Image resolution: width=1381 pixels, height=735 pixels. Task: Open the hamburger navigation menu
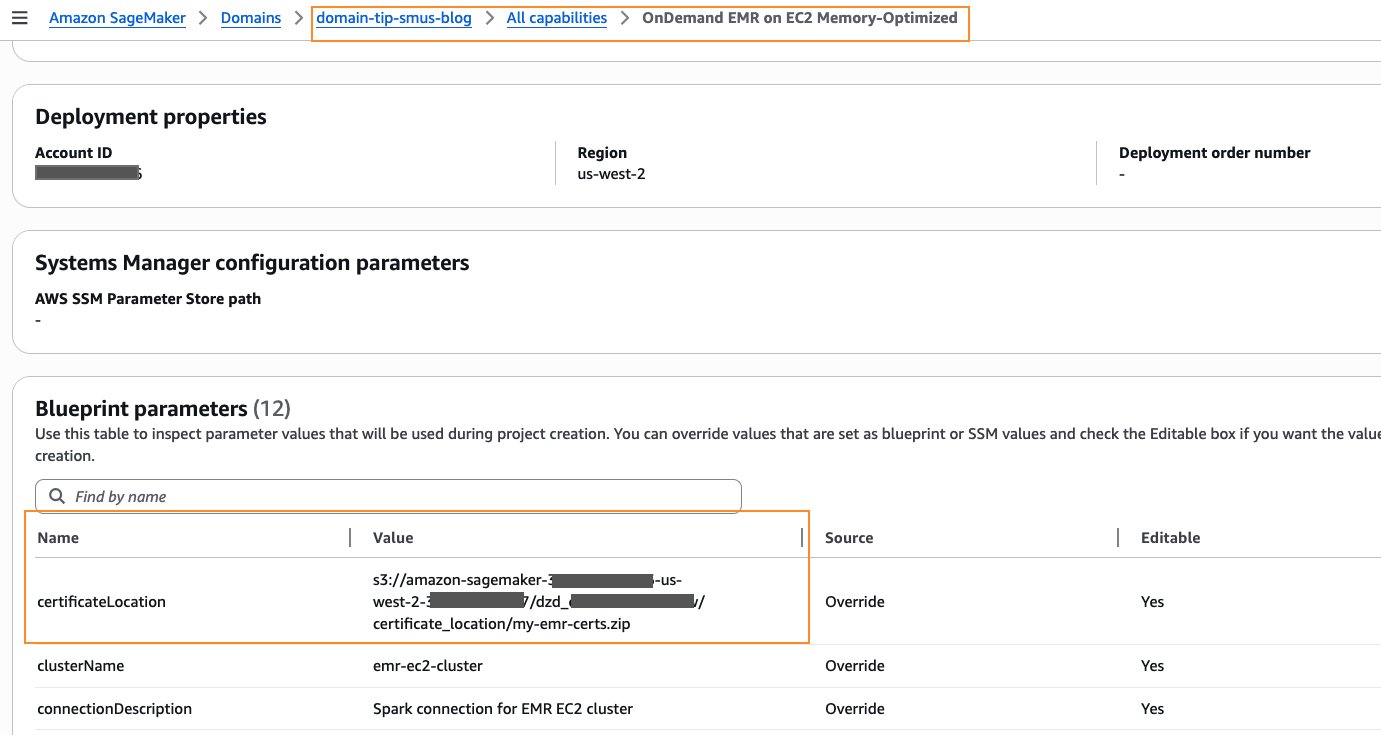tap(19, 18)
